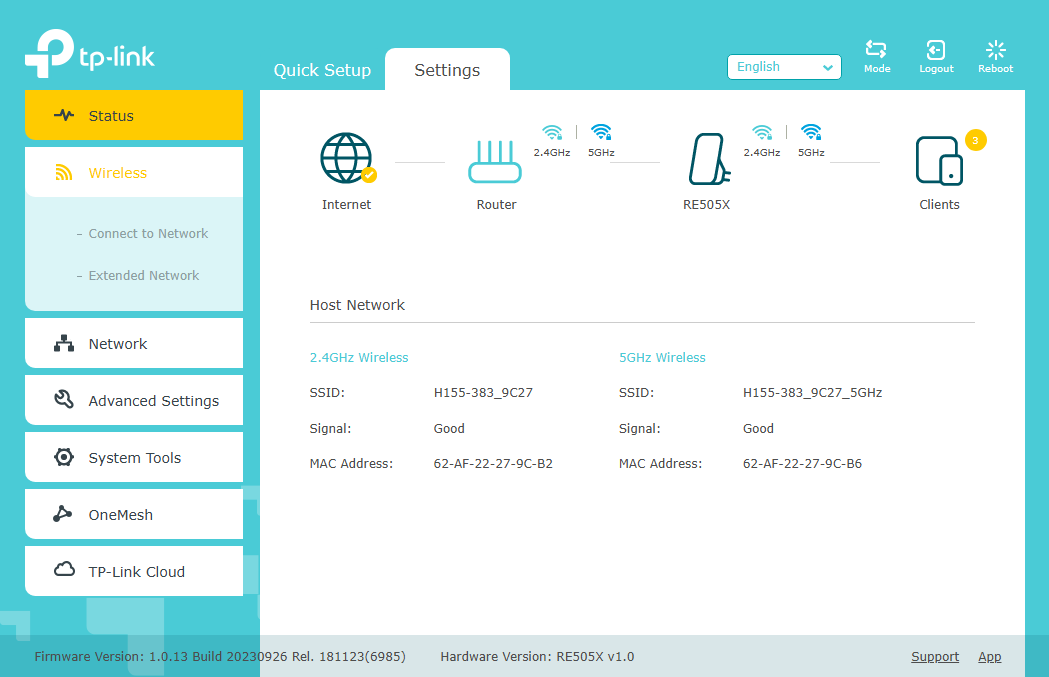Click the internet connected checkmark badge
The height and width of the screenshot is (677, 1049).
pyautogui.click(x=369, y=175)
